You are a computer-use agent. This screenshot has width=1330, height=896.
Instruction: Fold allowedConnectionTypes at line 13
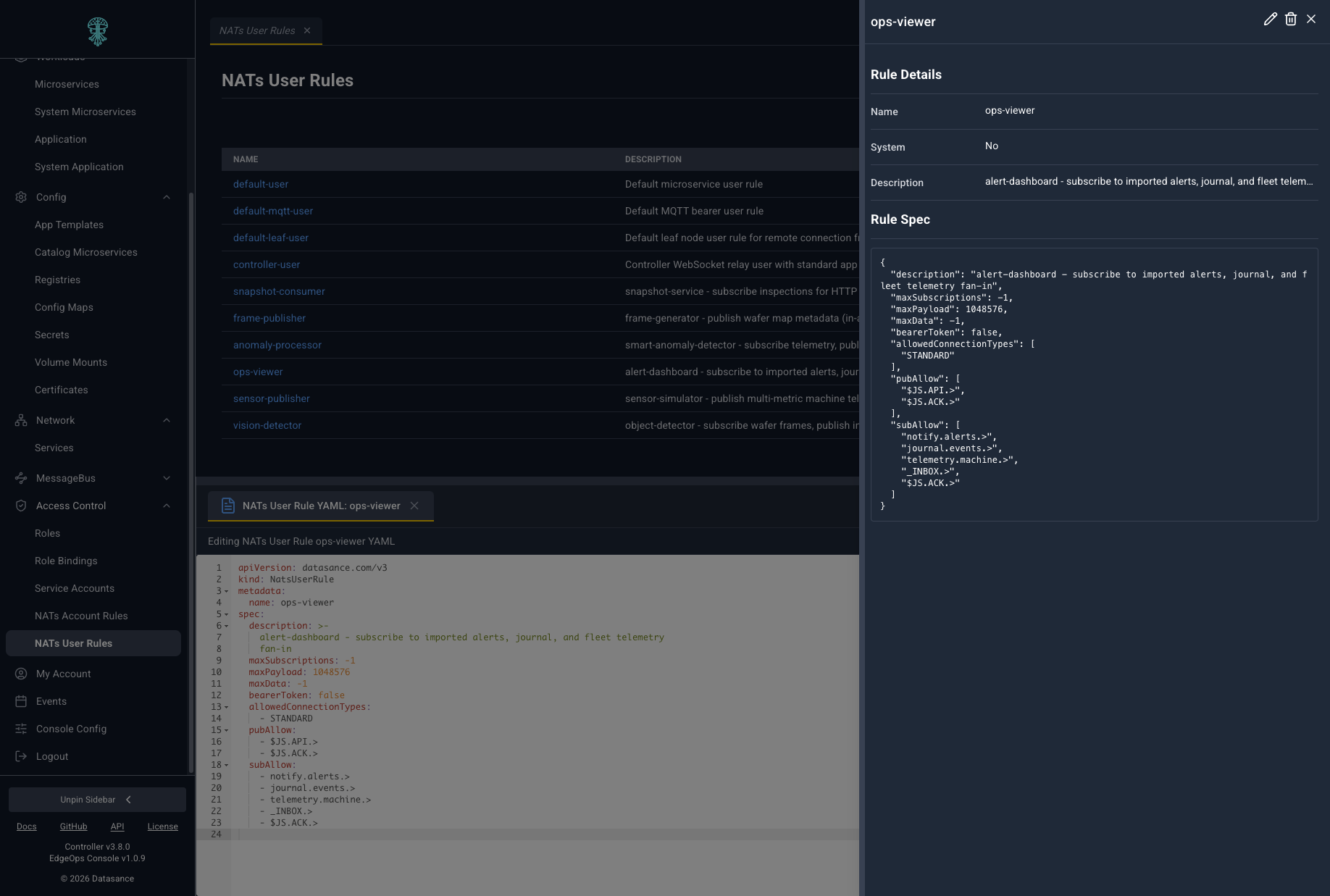point(227,707)
